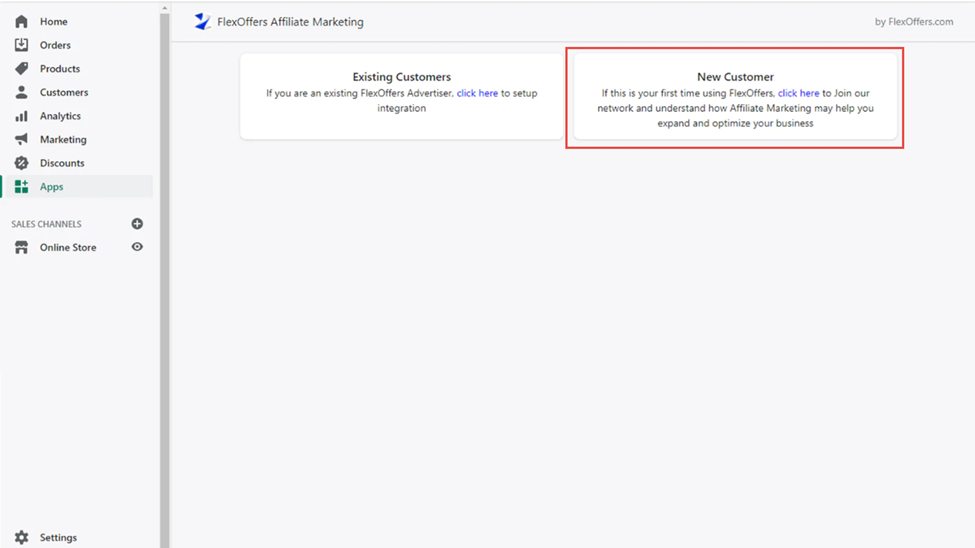The height and width of the screenshot is (548, 975).
Task: Click the Existing Customers card heading
Action: [x=401, y=77]
